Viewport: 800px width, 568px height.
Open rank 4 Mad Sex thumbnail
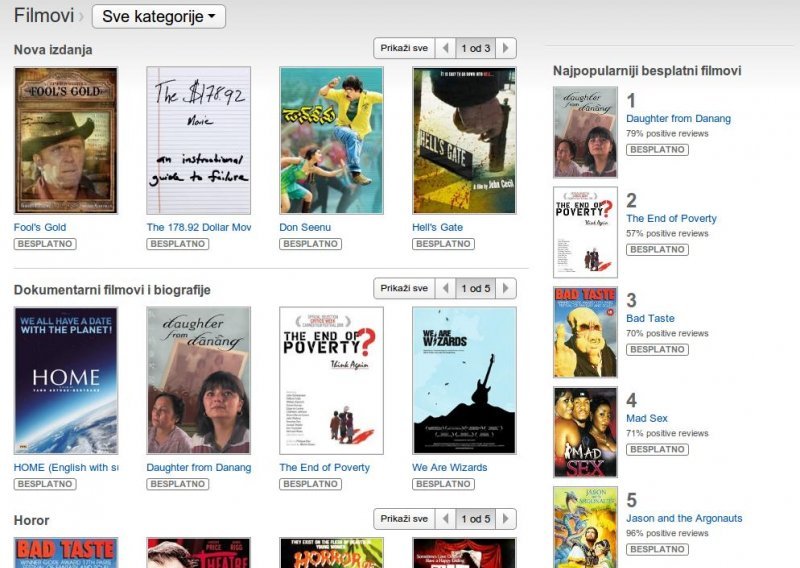585,432
